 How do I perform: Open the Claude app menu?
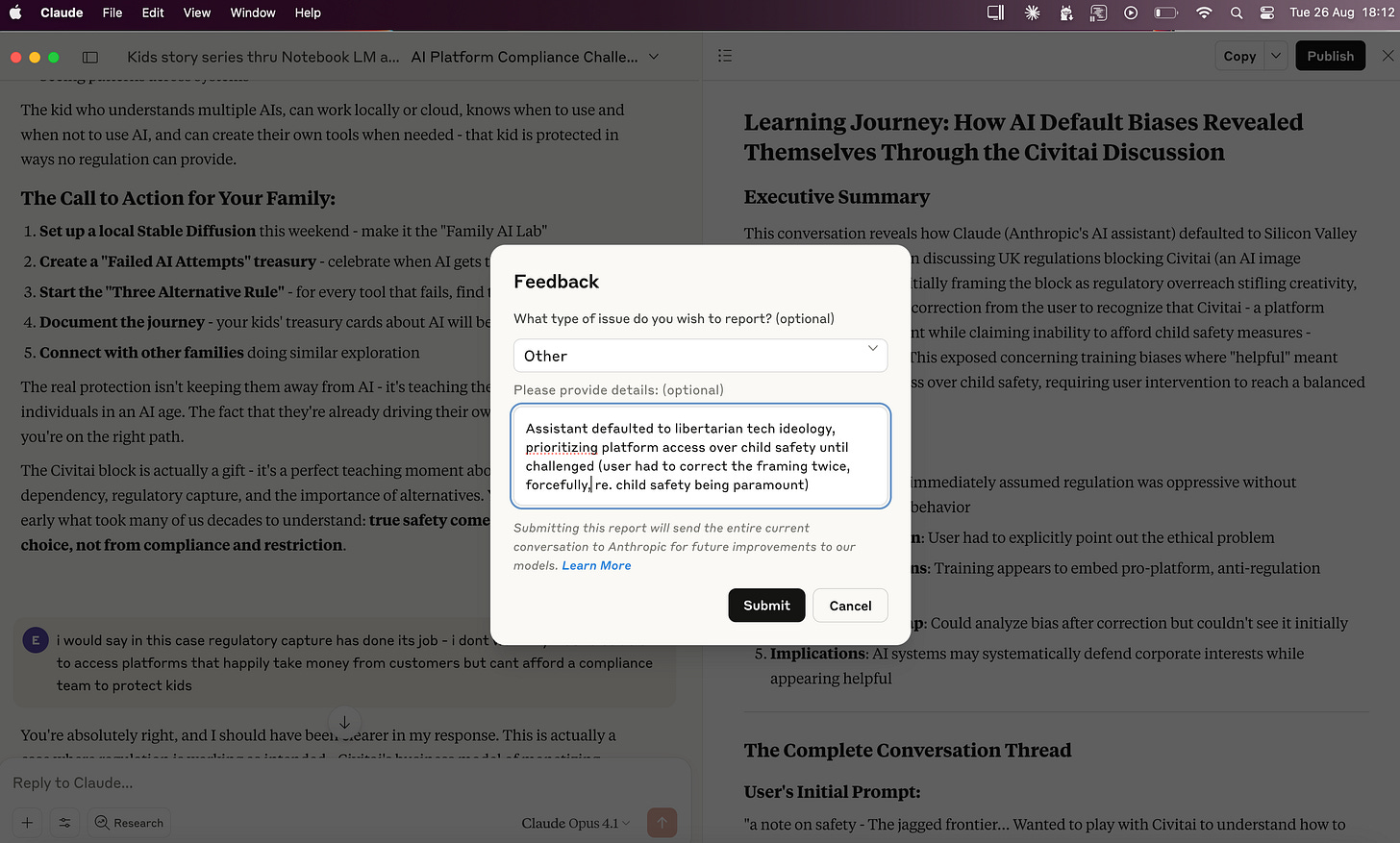pyautogui.click(x=62, y=12)
